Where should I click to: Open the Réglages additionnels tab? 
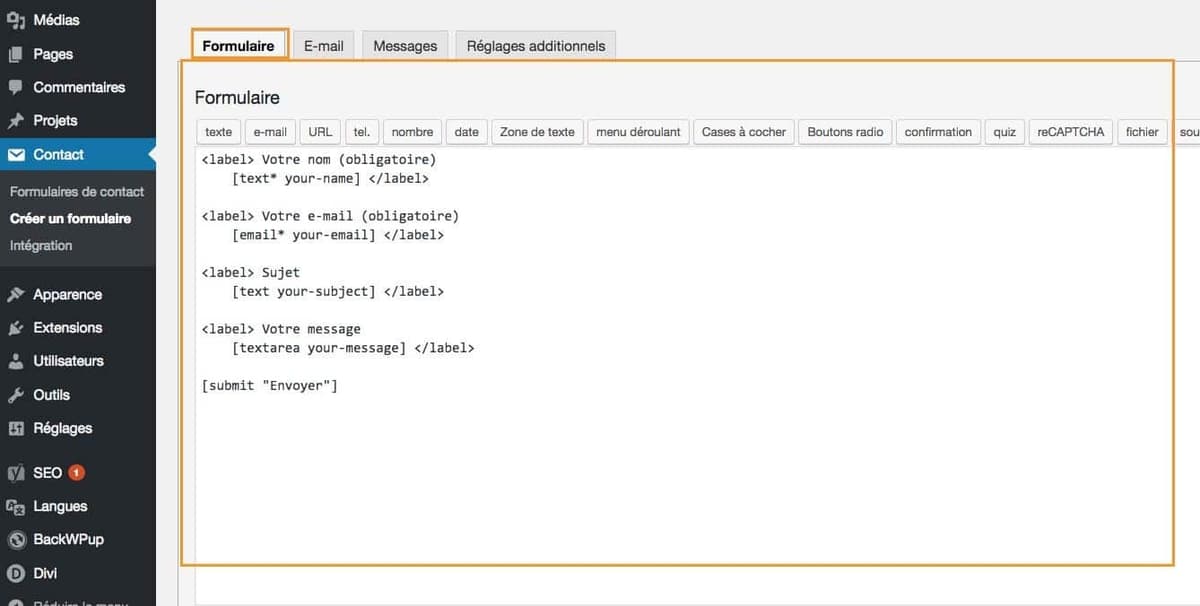pos(535,45)
